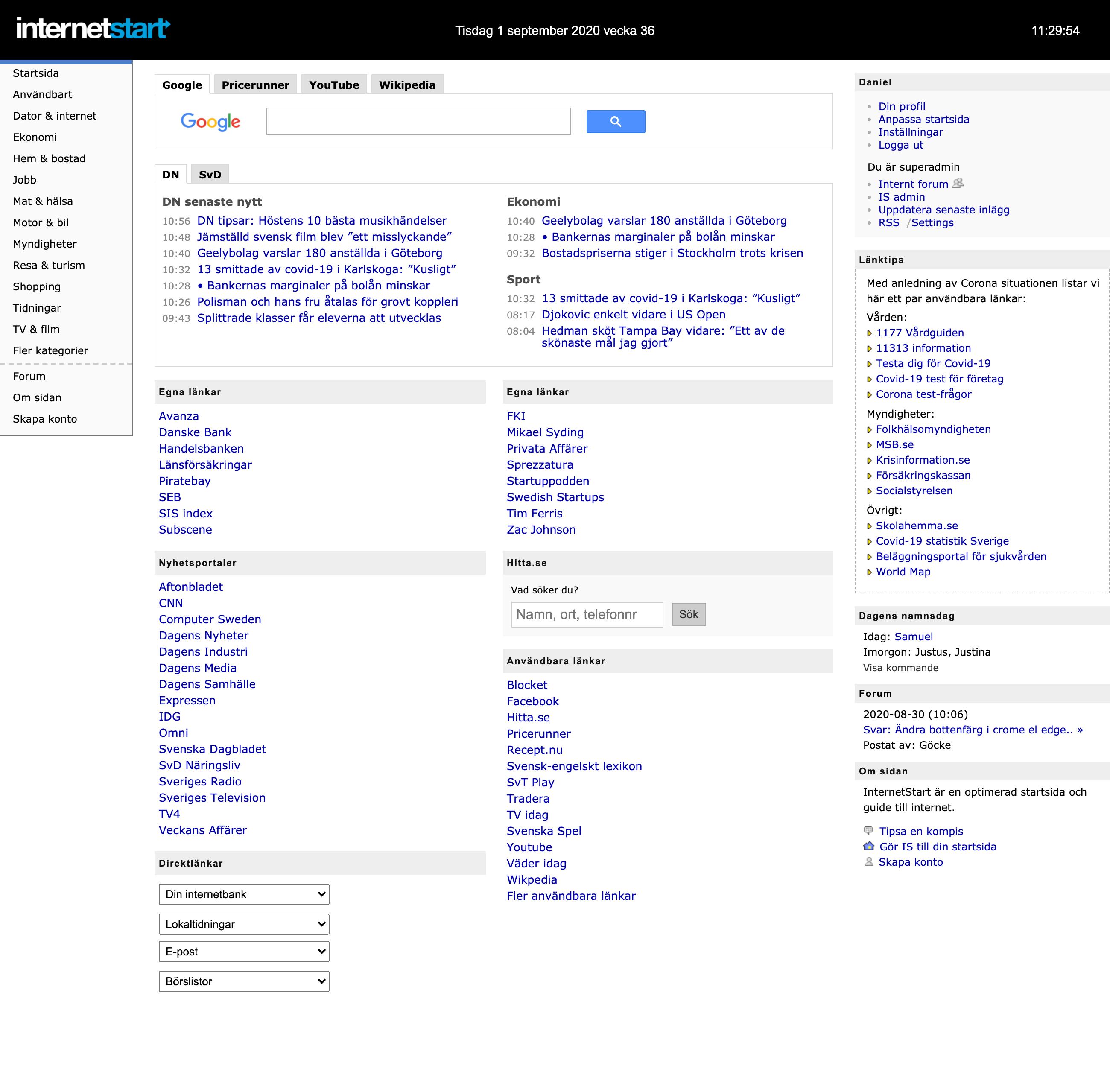
Task: Open Ekonomi in the sidebar menu
Action: click(35, 137)
